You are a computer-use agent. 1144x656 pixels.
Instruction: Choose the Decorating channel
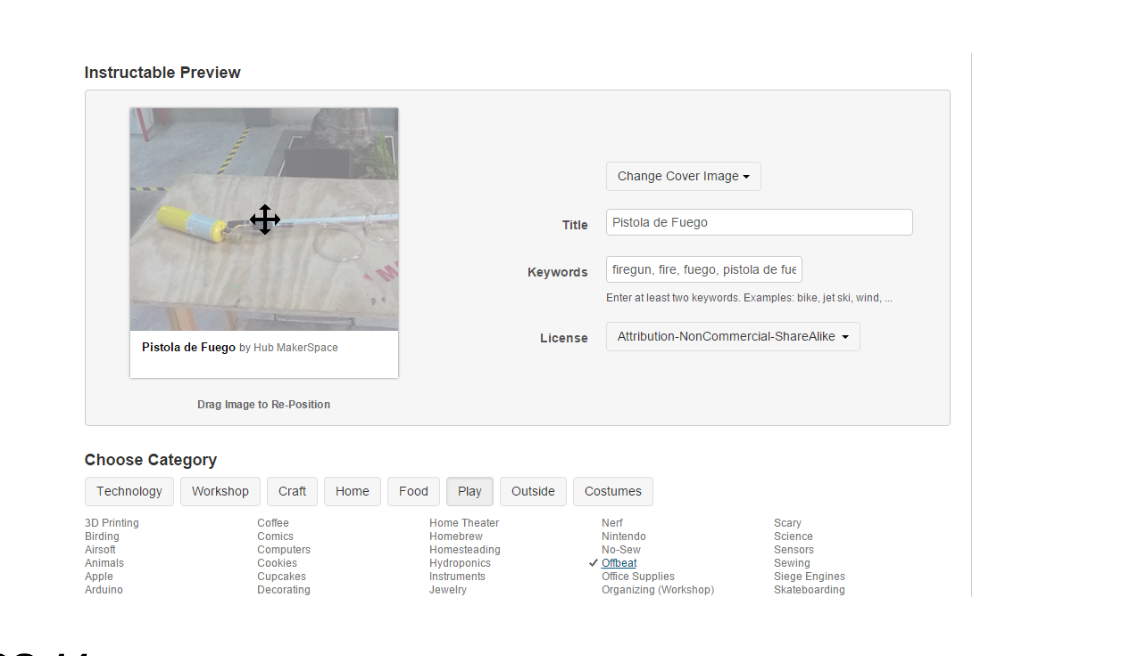284,590
